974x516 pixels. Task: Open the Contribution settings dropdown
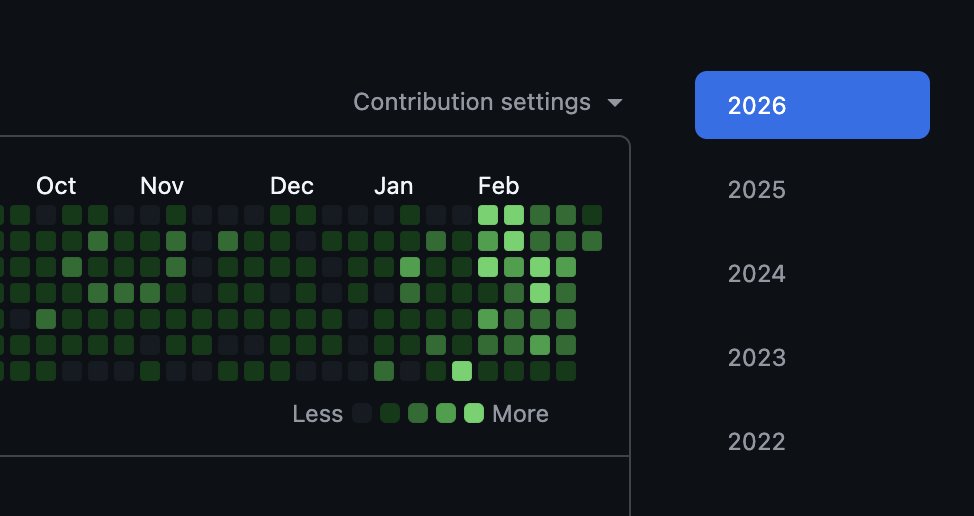coord(488,102)
